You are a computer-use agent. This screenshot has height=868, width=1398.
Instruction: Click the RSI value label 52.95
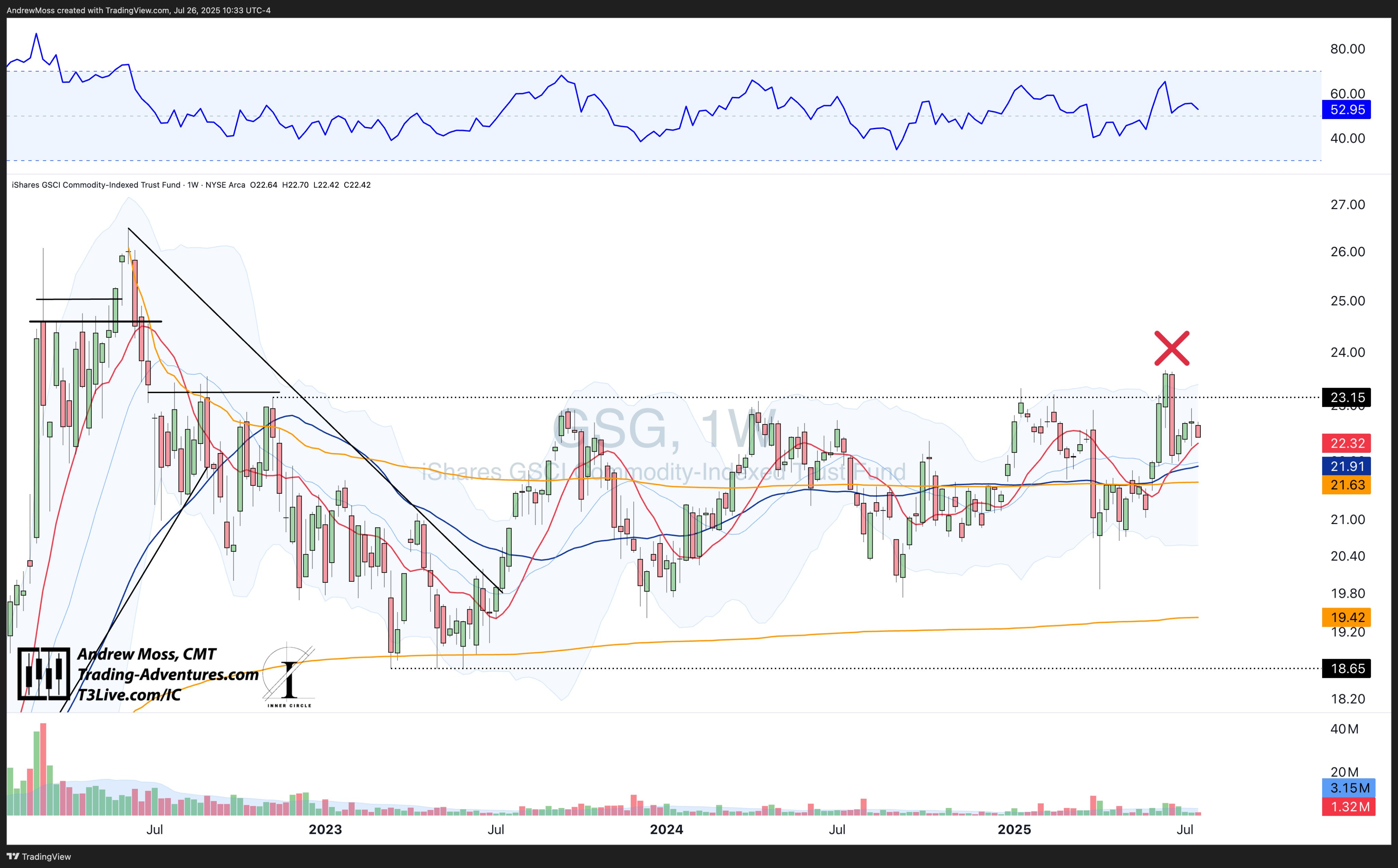[x=1346, y=110]
